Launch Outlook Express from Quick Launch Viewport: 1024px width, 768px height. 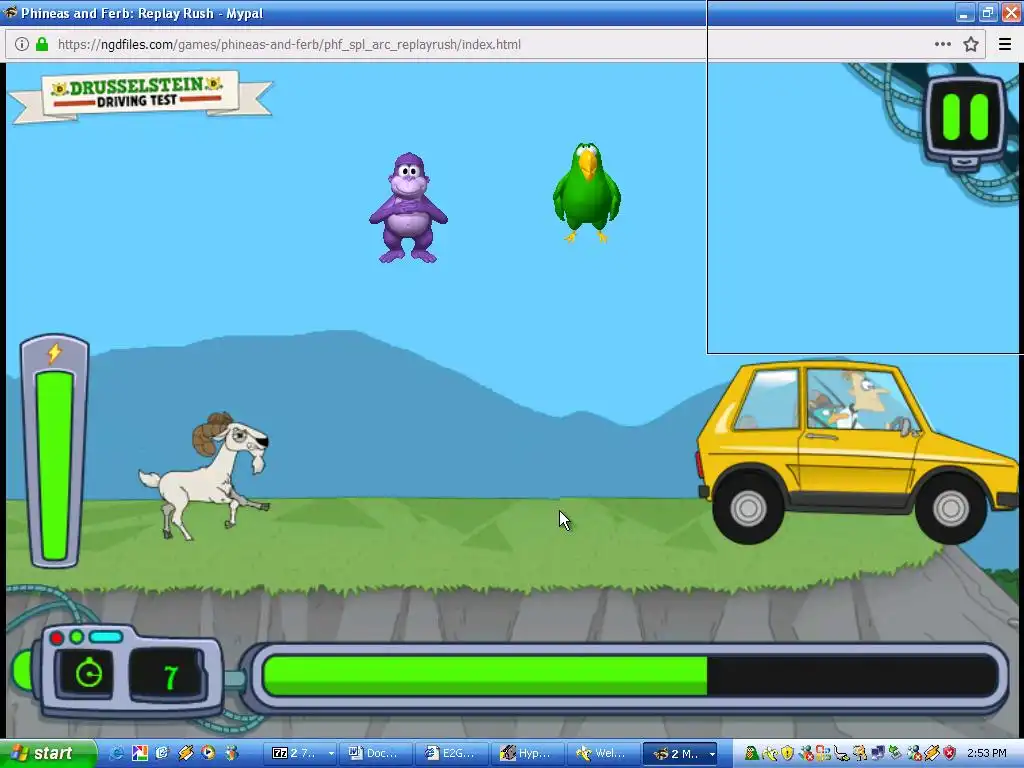162,753
